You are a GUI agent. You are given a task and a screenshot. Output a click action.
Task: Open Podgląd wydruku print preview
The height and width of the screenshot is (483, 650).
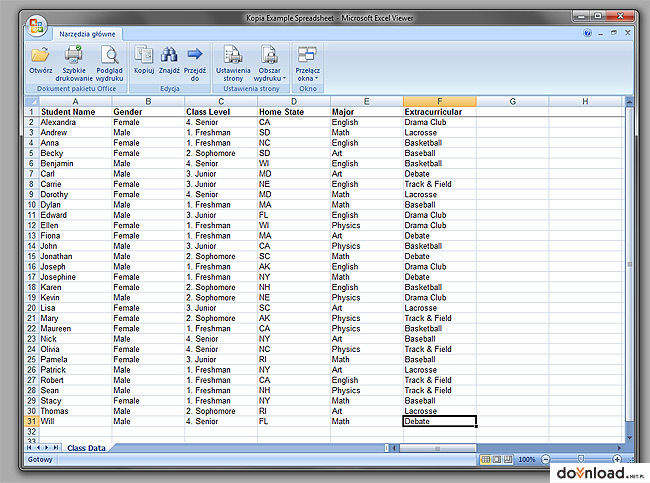[x=109, y=63]
